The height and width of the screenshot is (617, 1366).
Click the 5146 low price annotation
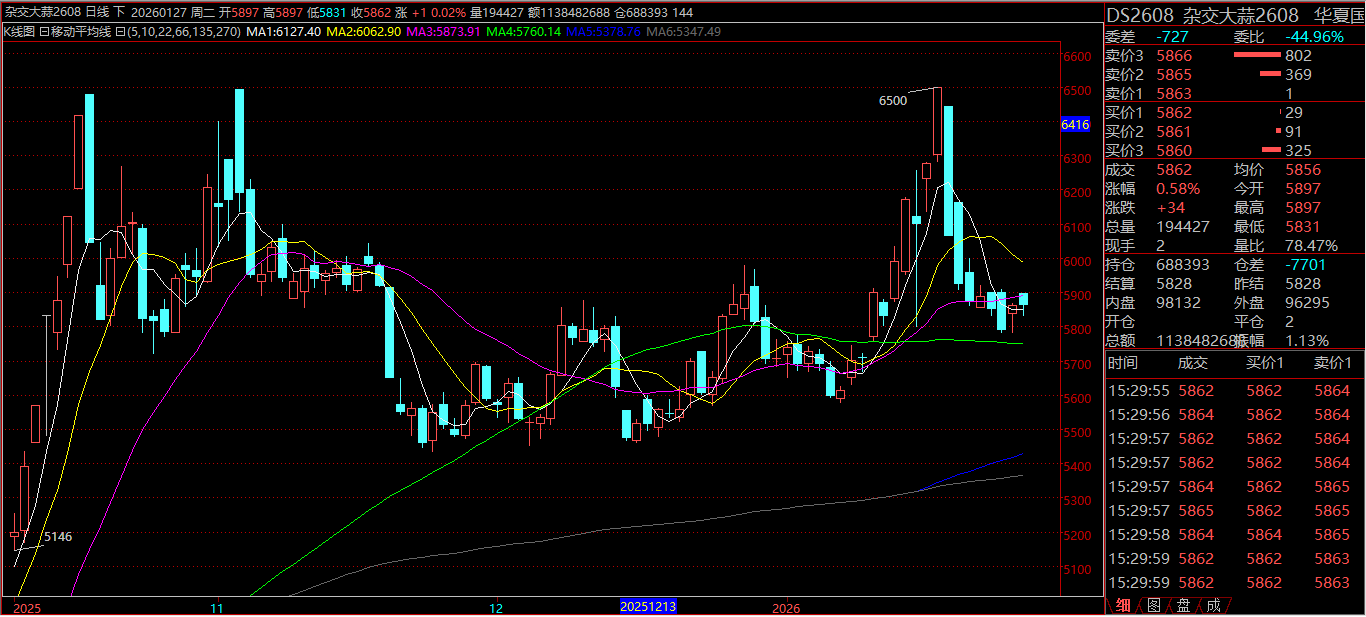tap(57, 537)
